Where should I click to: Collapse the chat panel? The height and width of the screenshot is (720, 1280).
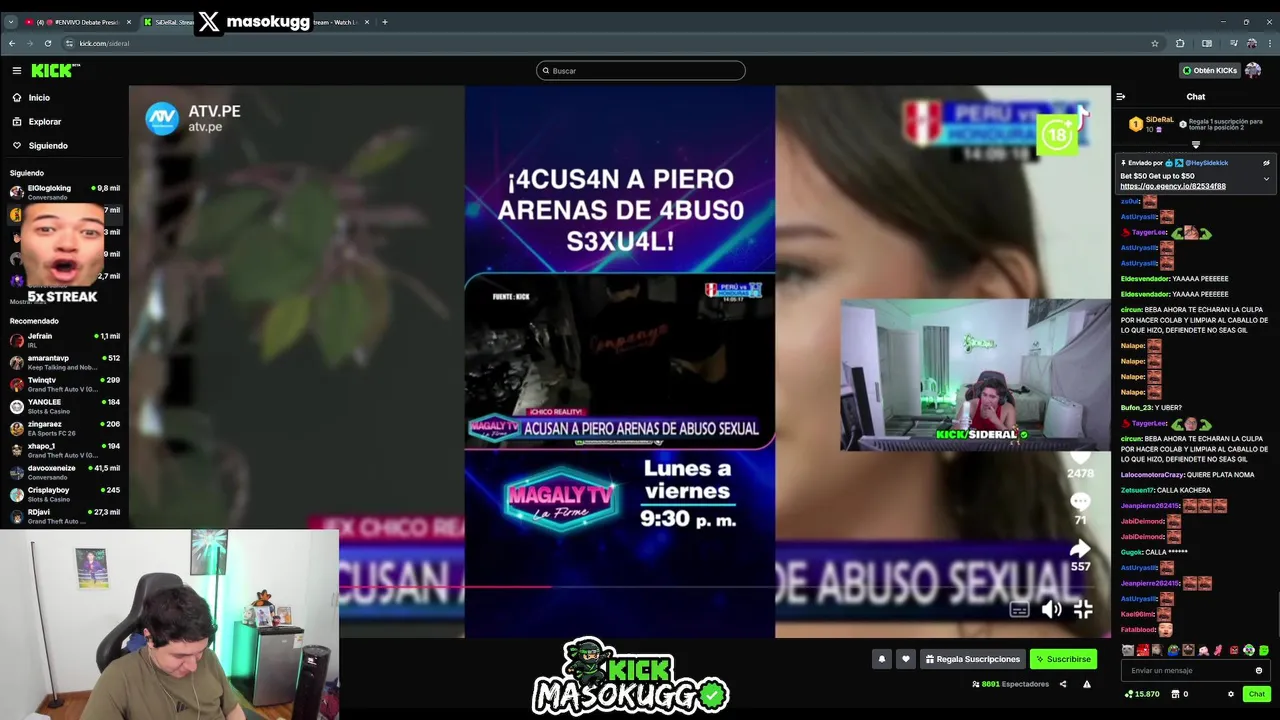pyautogui.click(x=1121, y=97)
